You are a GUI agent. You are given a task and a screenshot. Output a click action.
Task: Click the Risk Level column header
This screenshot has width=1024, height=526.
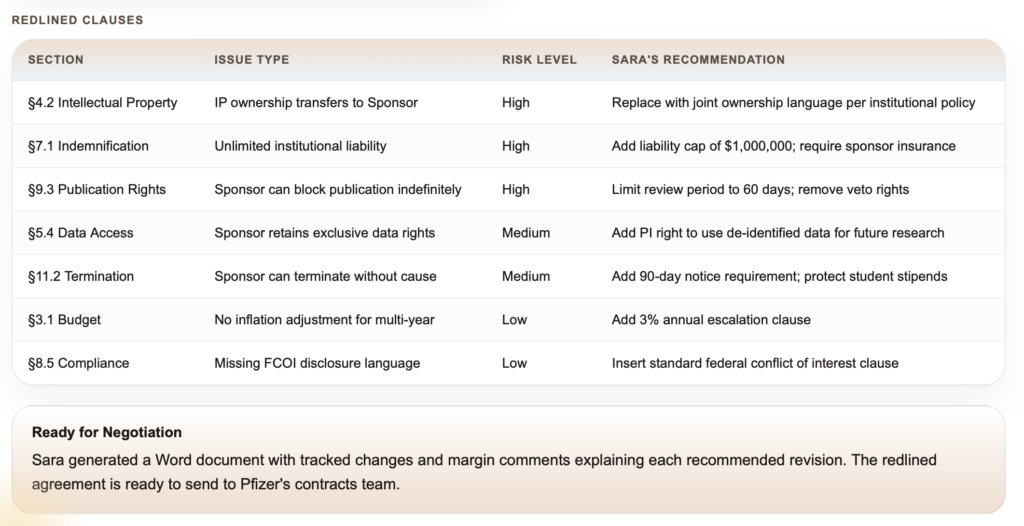[539, 60]
